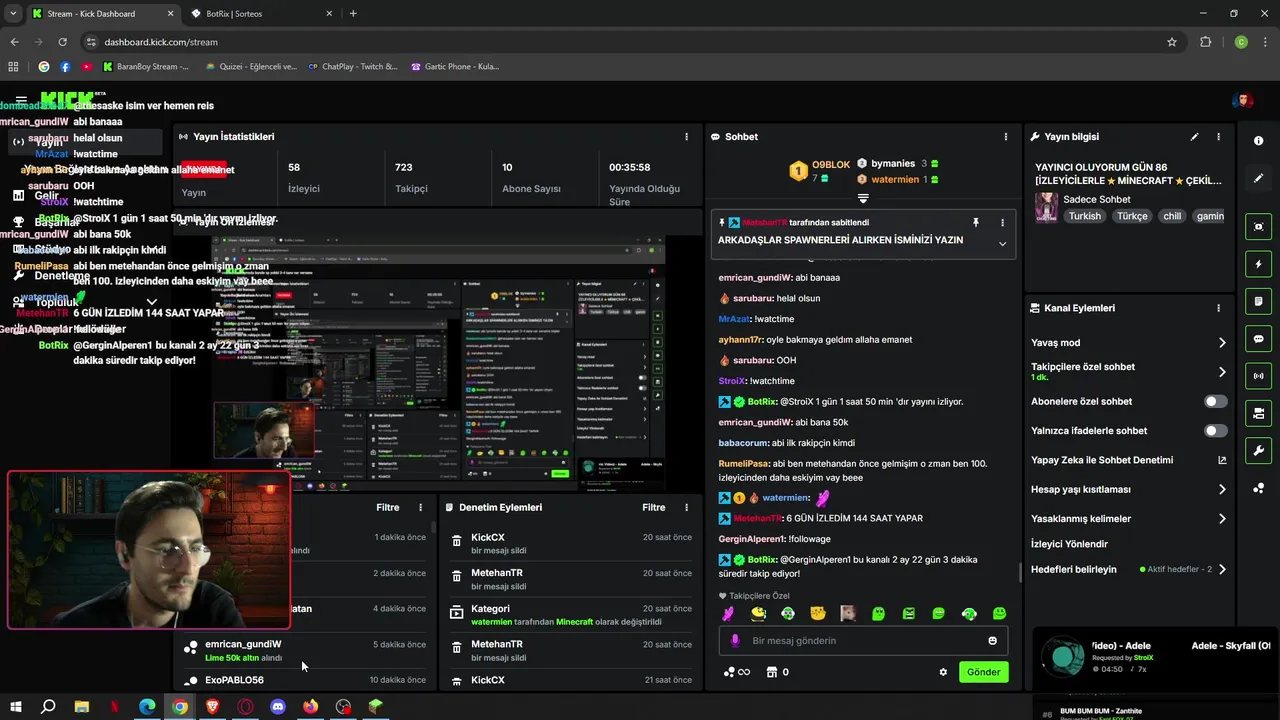Switch to BotRix | Sorteos tab
1280x720 pixels.
point(262,14)
